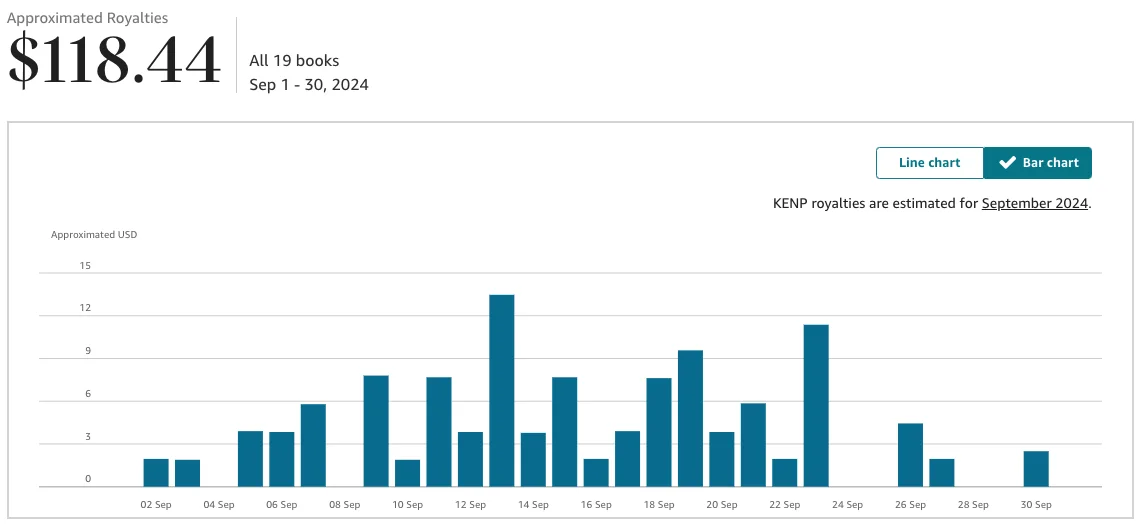Click the 30 Sep bar

tap(1036, 469)
